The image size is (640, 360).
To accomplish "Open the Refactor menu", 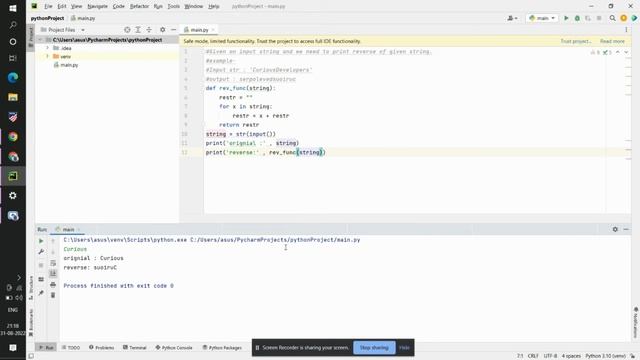I will tap(140, 7).
